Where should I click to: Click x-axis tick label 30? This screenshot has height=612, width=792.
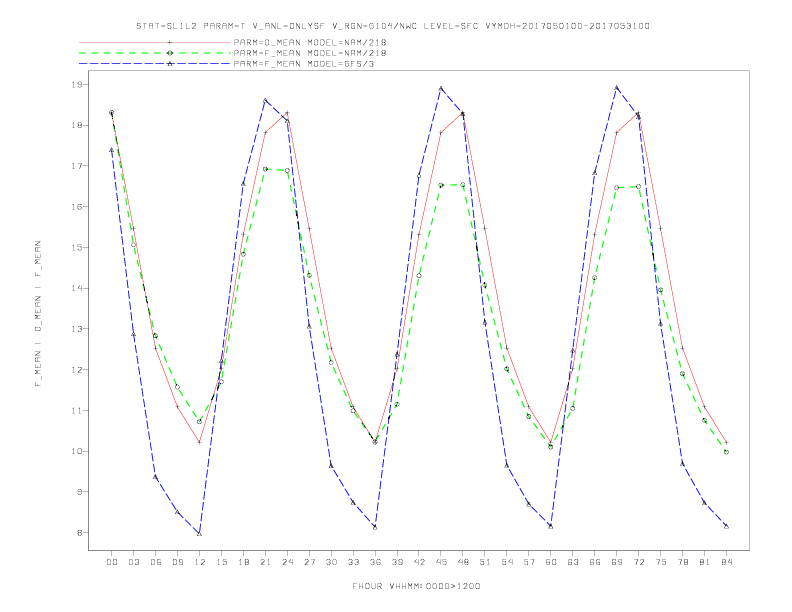[331, 562]
